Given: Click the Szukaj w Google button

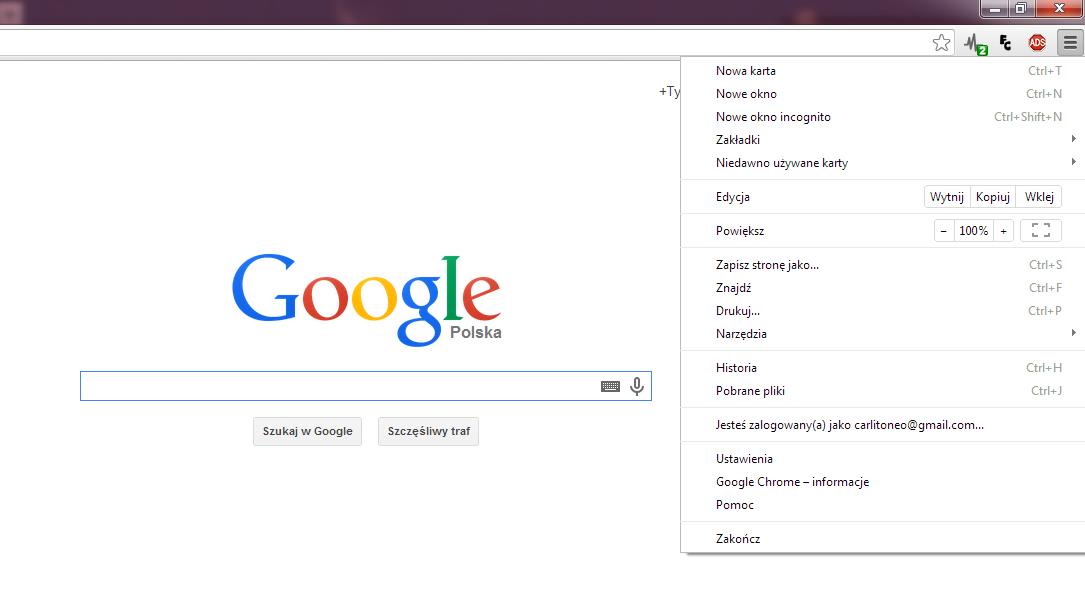Looking at the screenshot, I should tap(307, 431).
